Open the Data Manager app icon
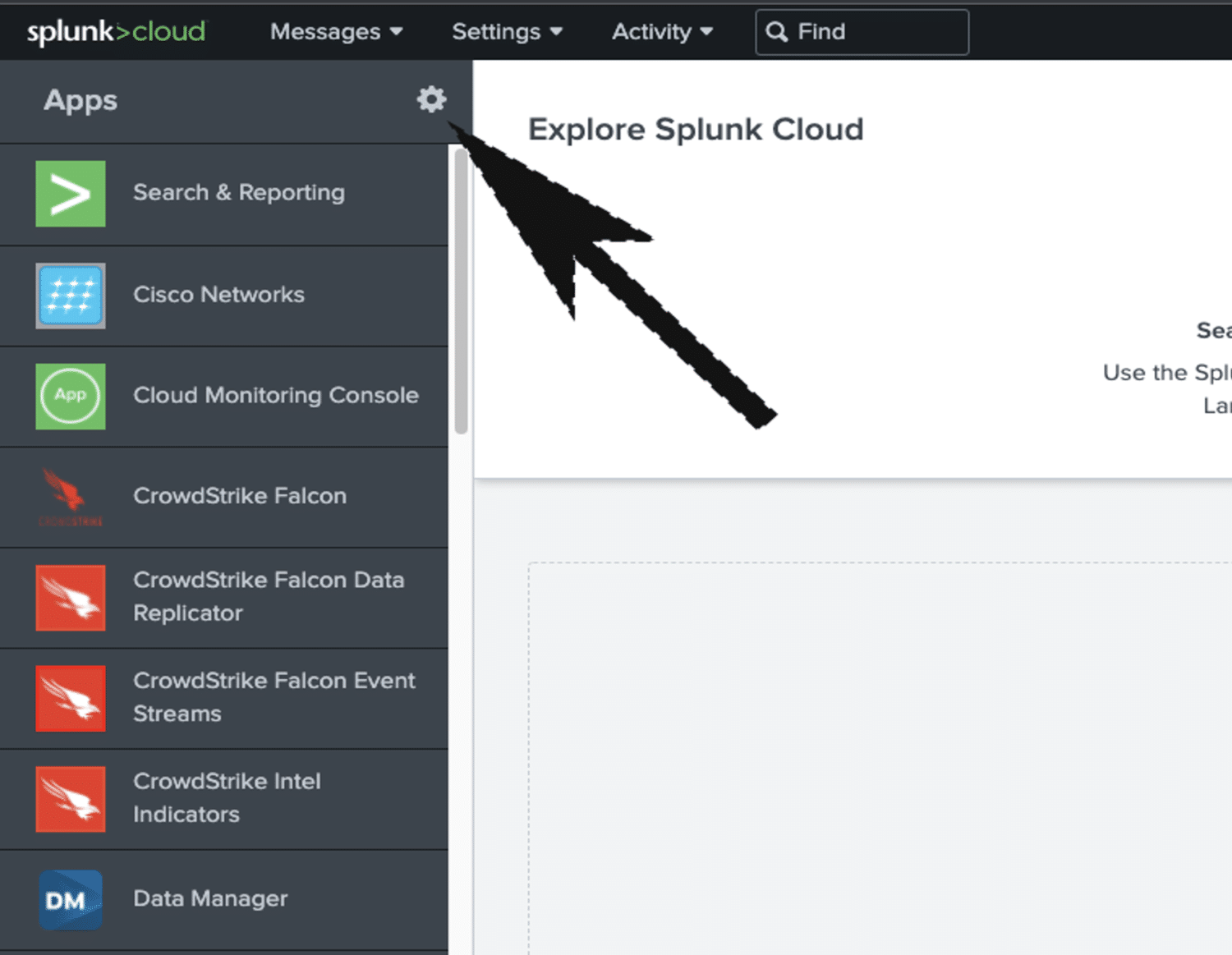Image resolution: width=1232 pixels, height=955 pixels. click(70, 899)
